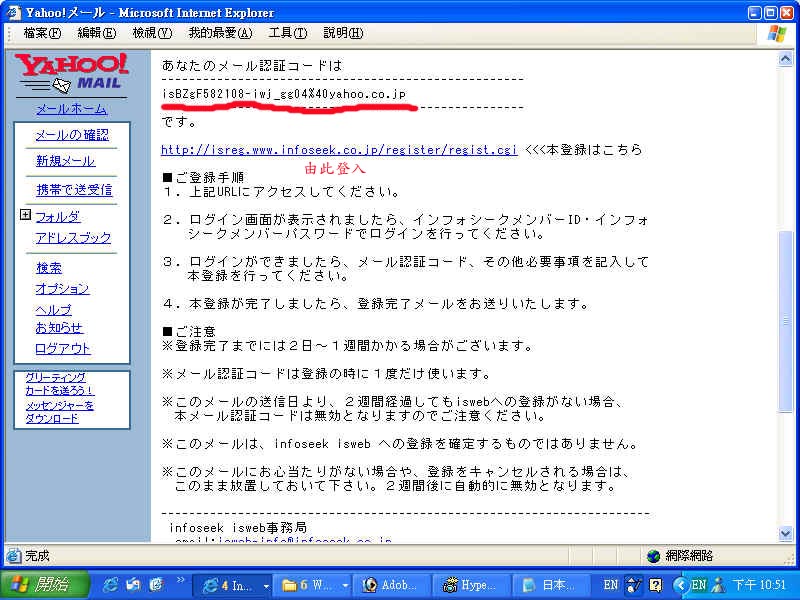Click the scroll down arrow

tap(786, 534)
